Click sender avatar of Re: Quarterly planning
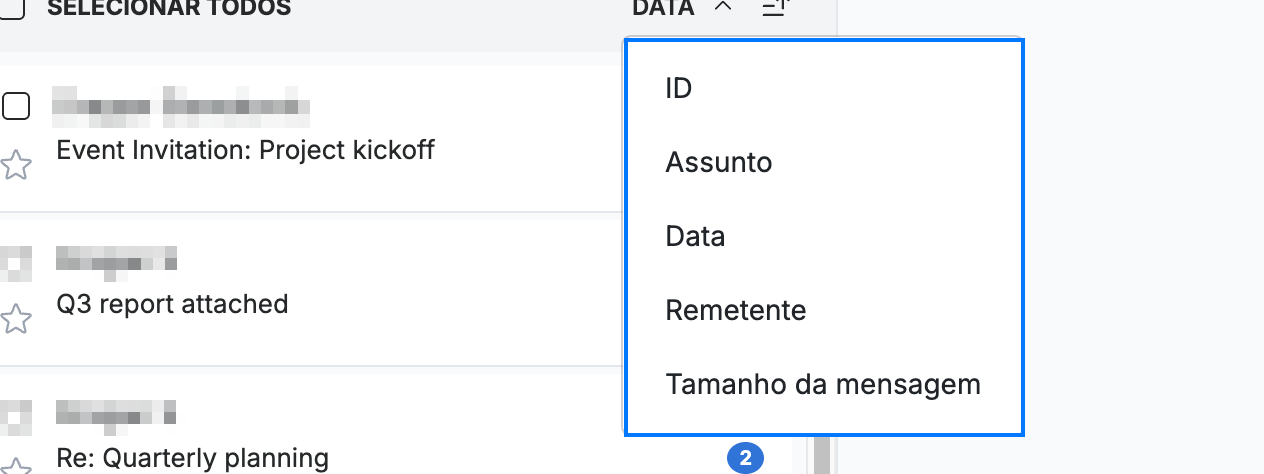 [x=14, y=412]
